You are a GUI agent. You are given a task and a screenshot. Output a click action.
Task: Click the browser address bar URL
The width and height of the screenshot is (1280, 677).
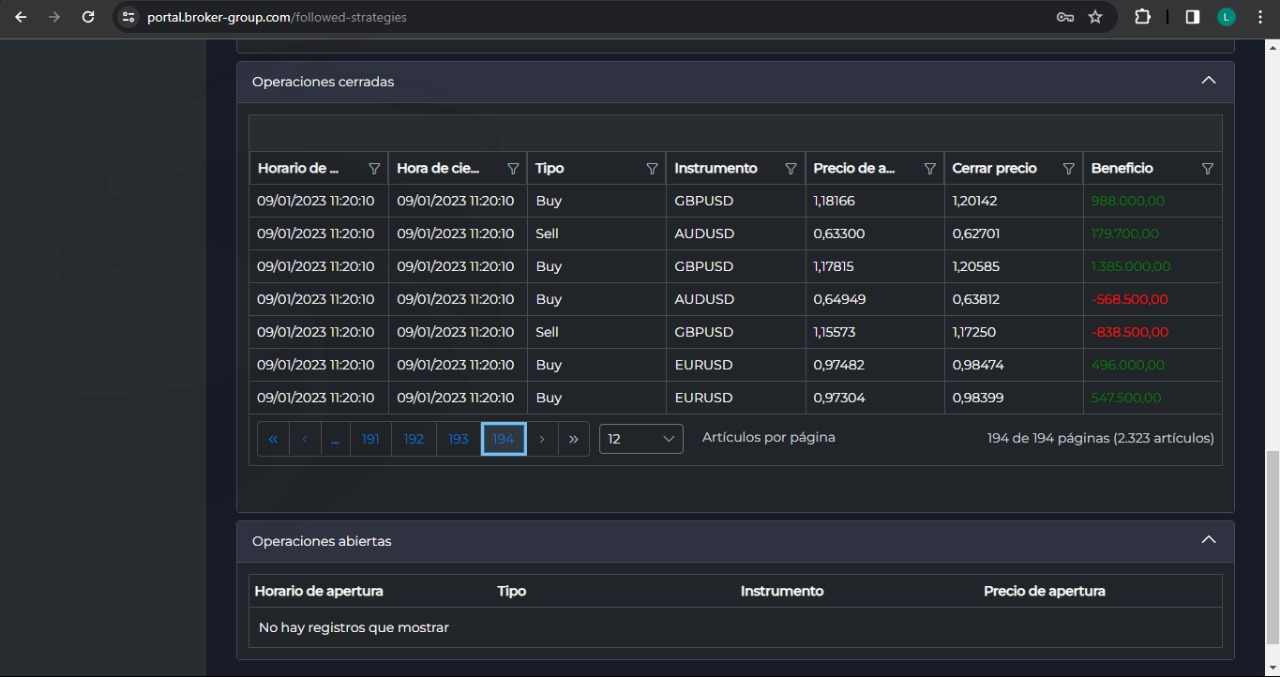point(277,17)
